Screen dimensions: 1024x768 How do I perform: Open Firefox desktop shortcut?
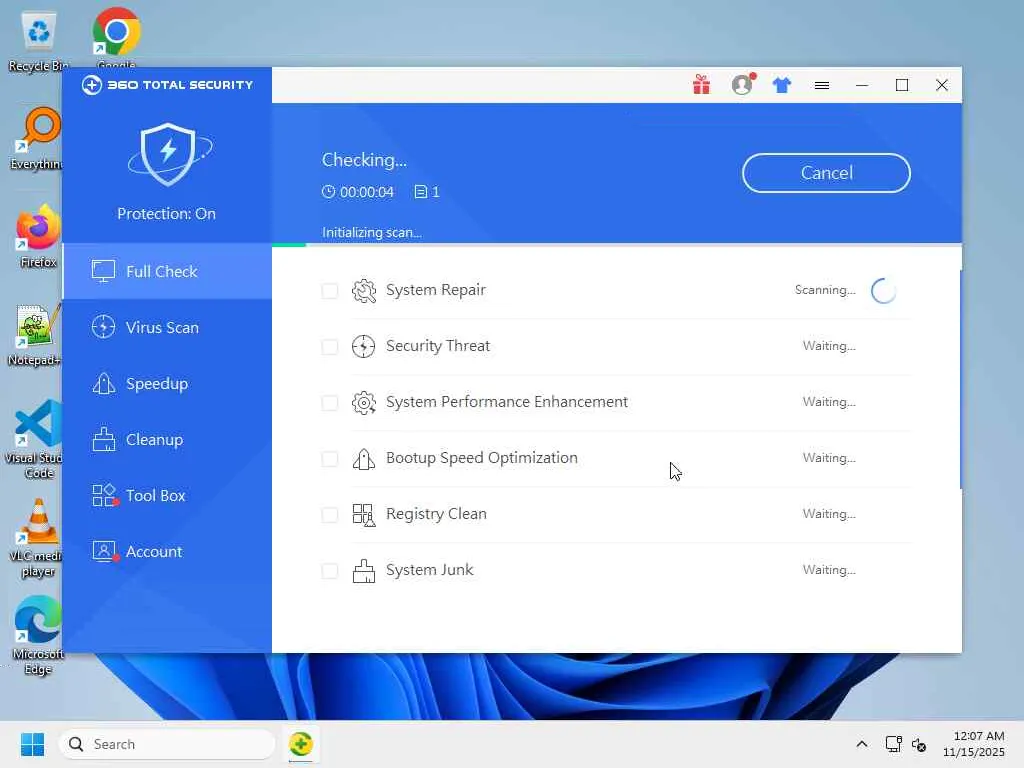[x=38, y=236]
